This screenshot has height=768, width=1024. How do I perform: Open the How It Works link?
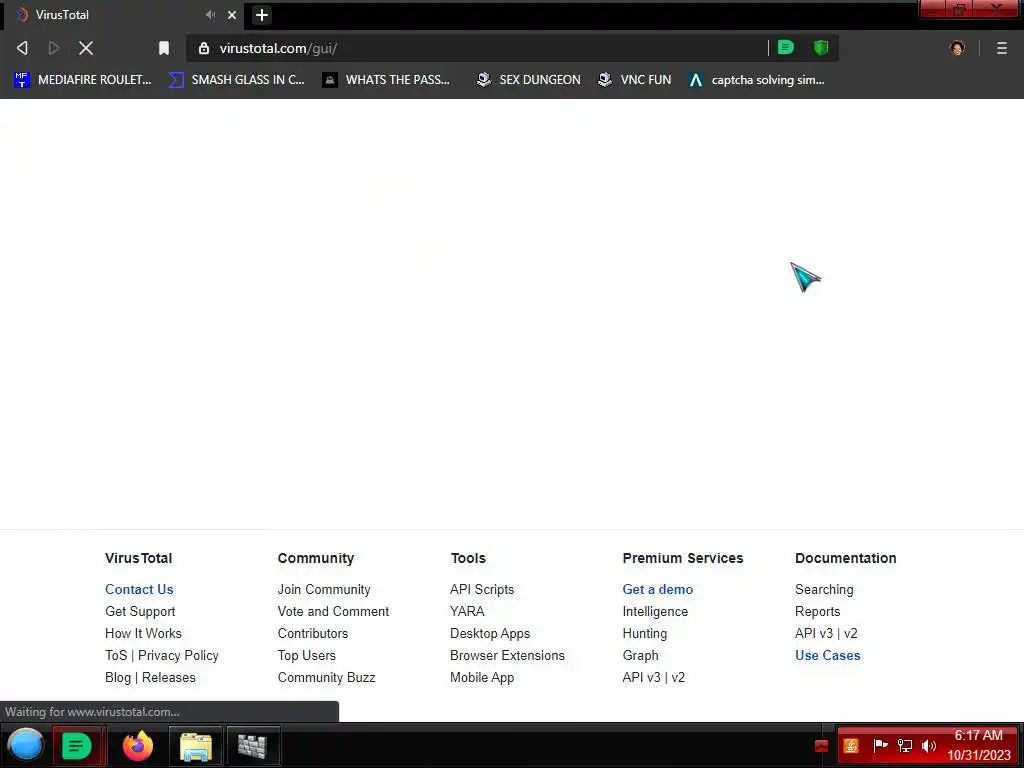pos(143,633)
